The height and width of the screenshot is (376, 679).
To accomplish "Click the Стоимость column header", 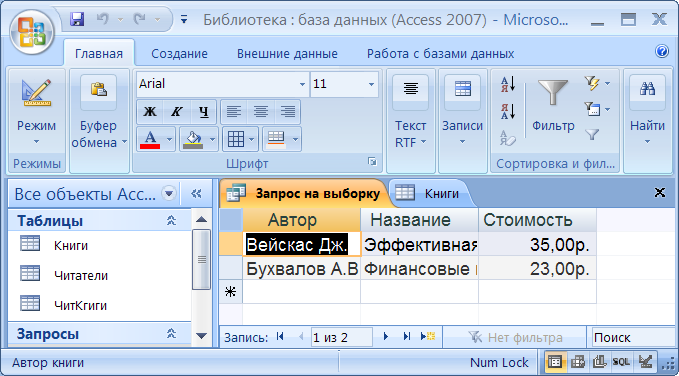I will 537,220.
